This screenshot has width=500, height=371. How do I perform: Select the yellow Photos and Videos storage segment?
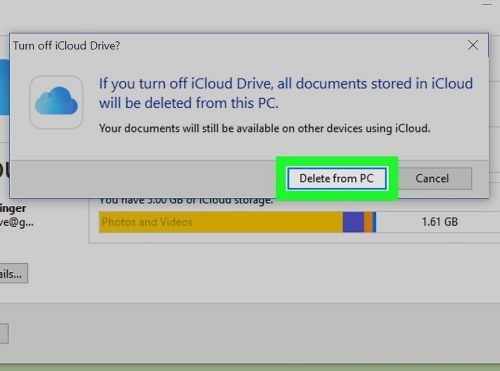221,222
